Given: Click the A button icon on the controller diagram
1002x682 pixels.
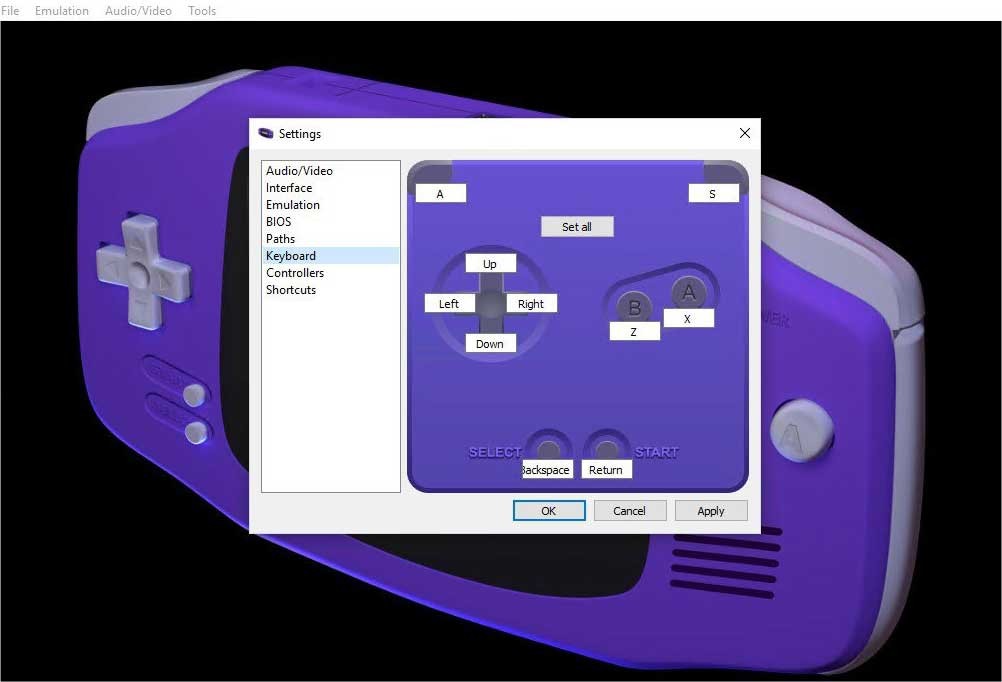Looking at the screenshot, I should point(687,292).
